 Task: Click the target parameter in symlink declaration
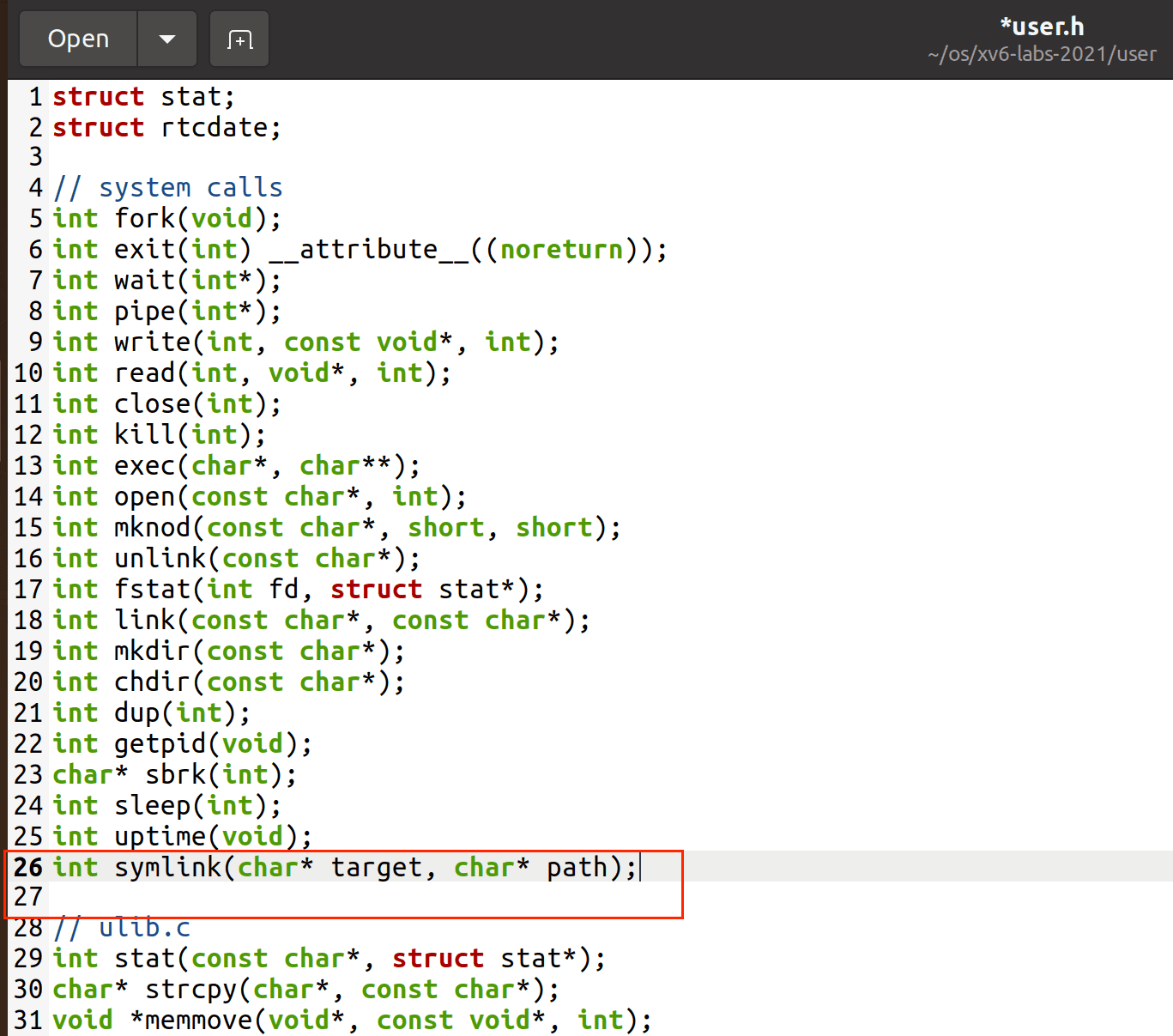click(x=377, y=868)
